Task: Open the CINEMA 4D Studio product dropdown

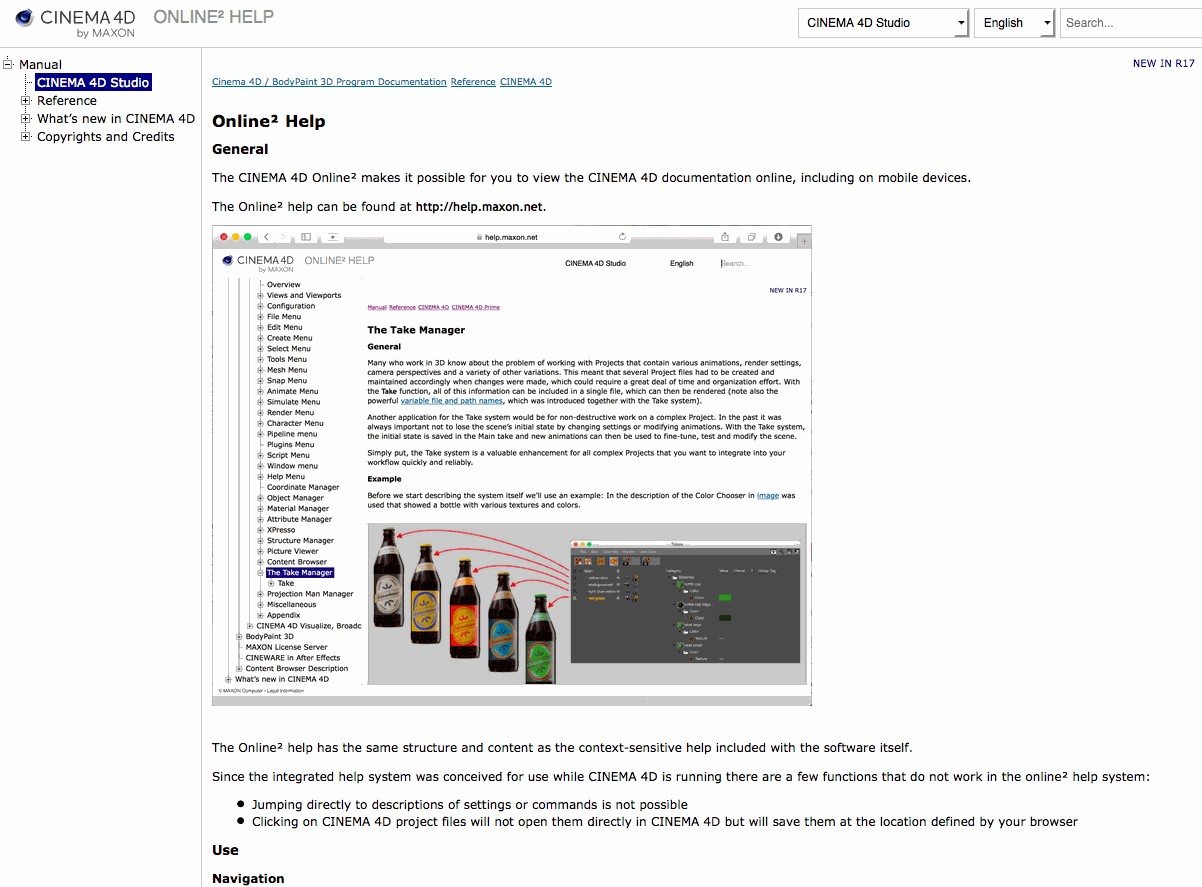Action: click(883, 23)
